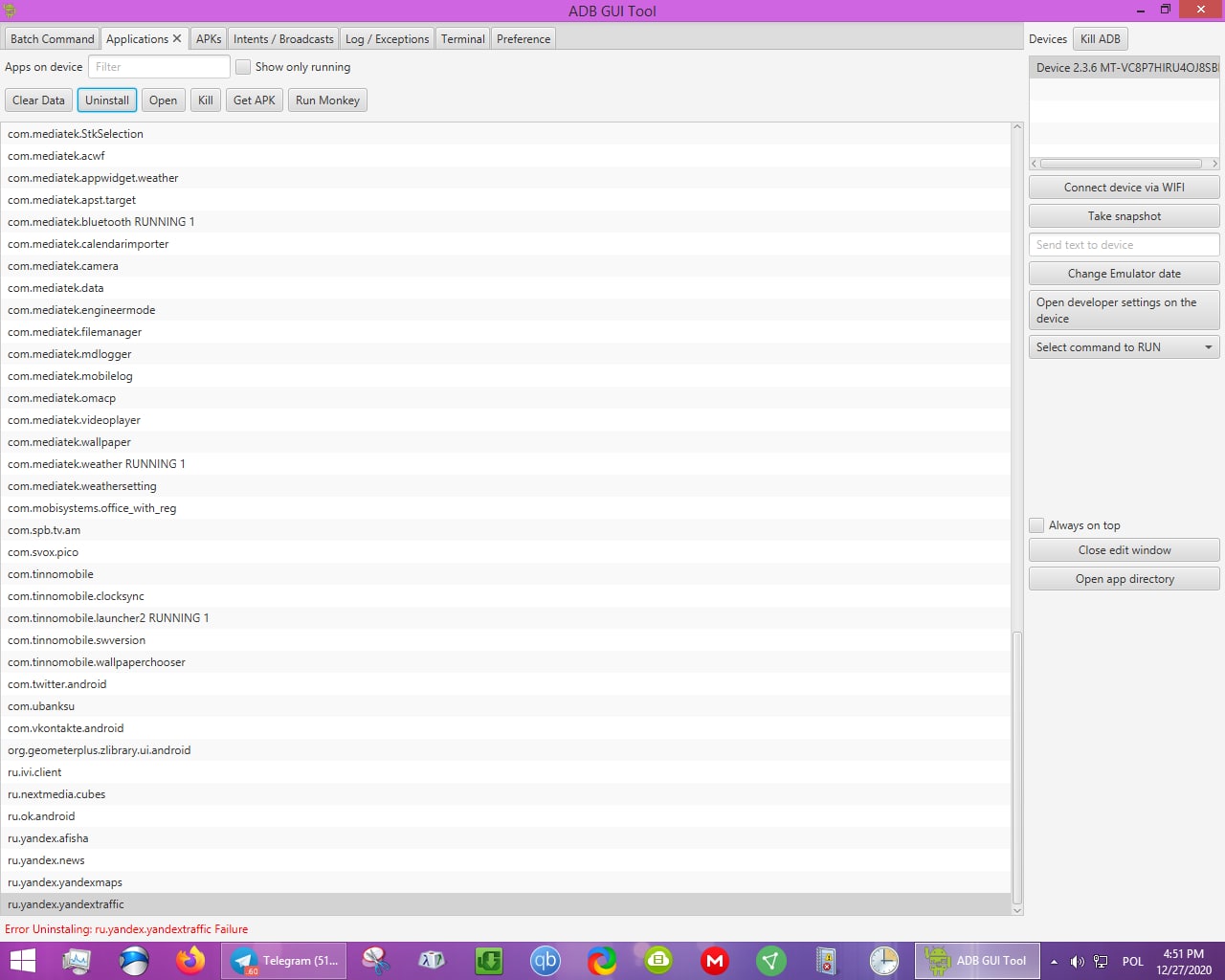
Task: Open the Windows Start menu
Action: coord(22,961)
